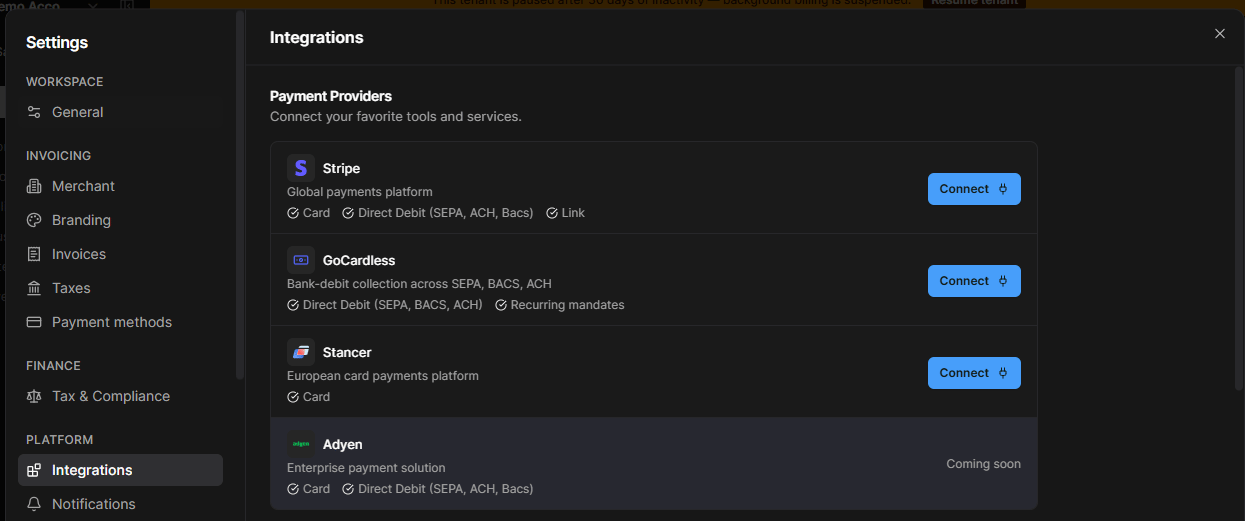Click the Global payments platform description
This screenshot has width=1245, height=521.
[360, 192]
